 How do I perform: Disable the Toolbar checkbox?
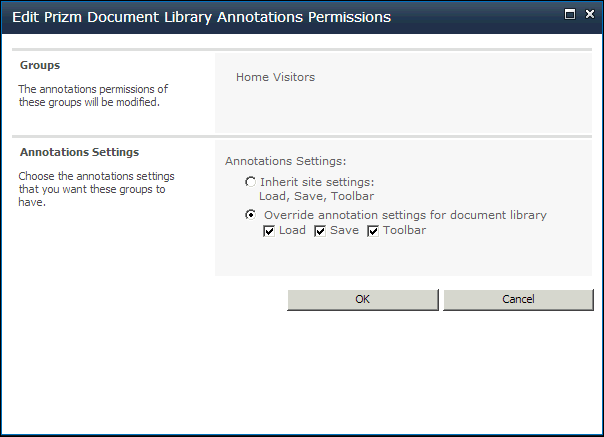point(373,231)
